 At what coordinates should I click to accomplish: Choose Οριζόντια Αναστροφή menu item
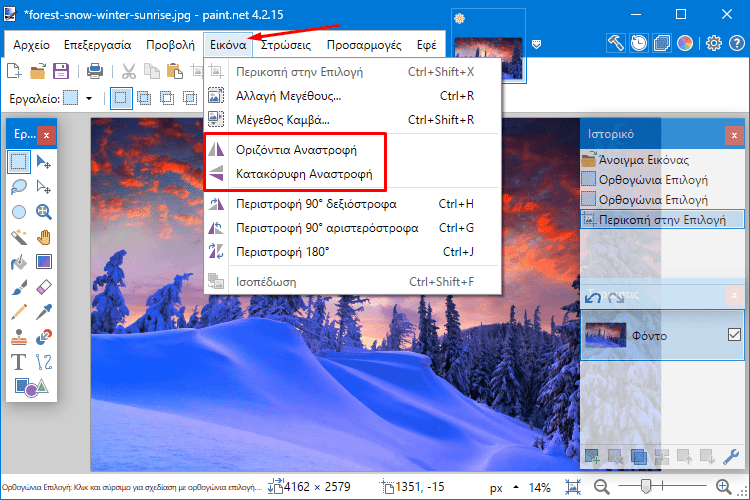point(352,150)
